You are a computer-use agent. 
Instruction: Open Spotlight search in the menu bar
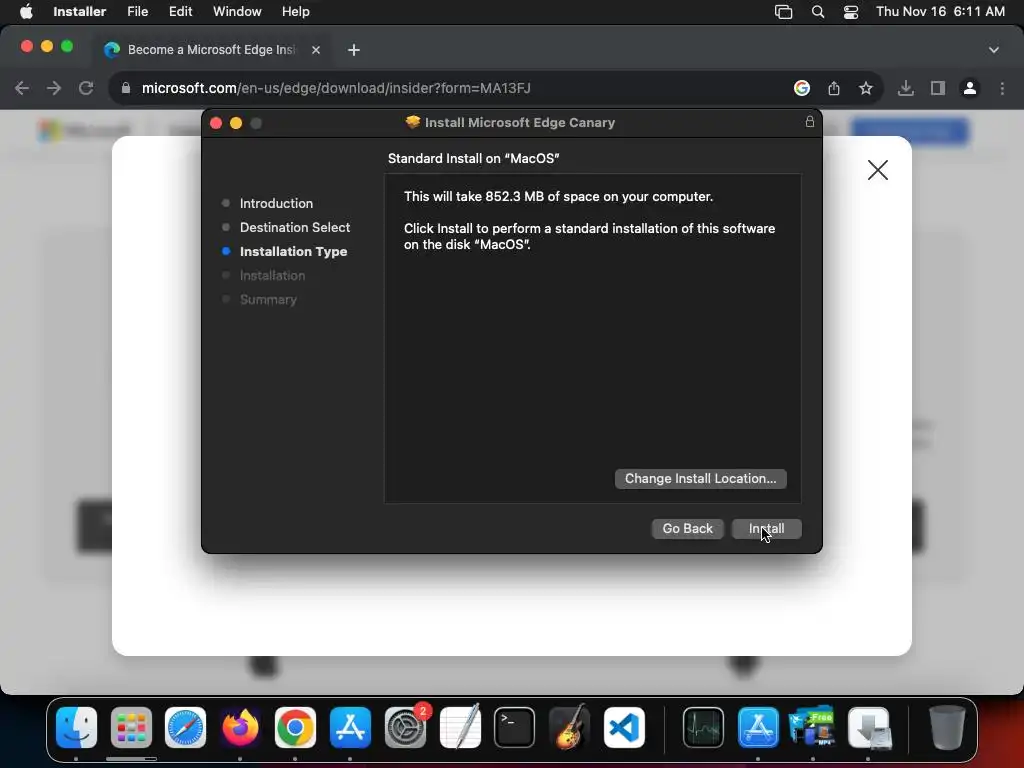(x=817, y=12)
